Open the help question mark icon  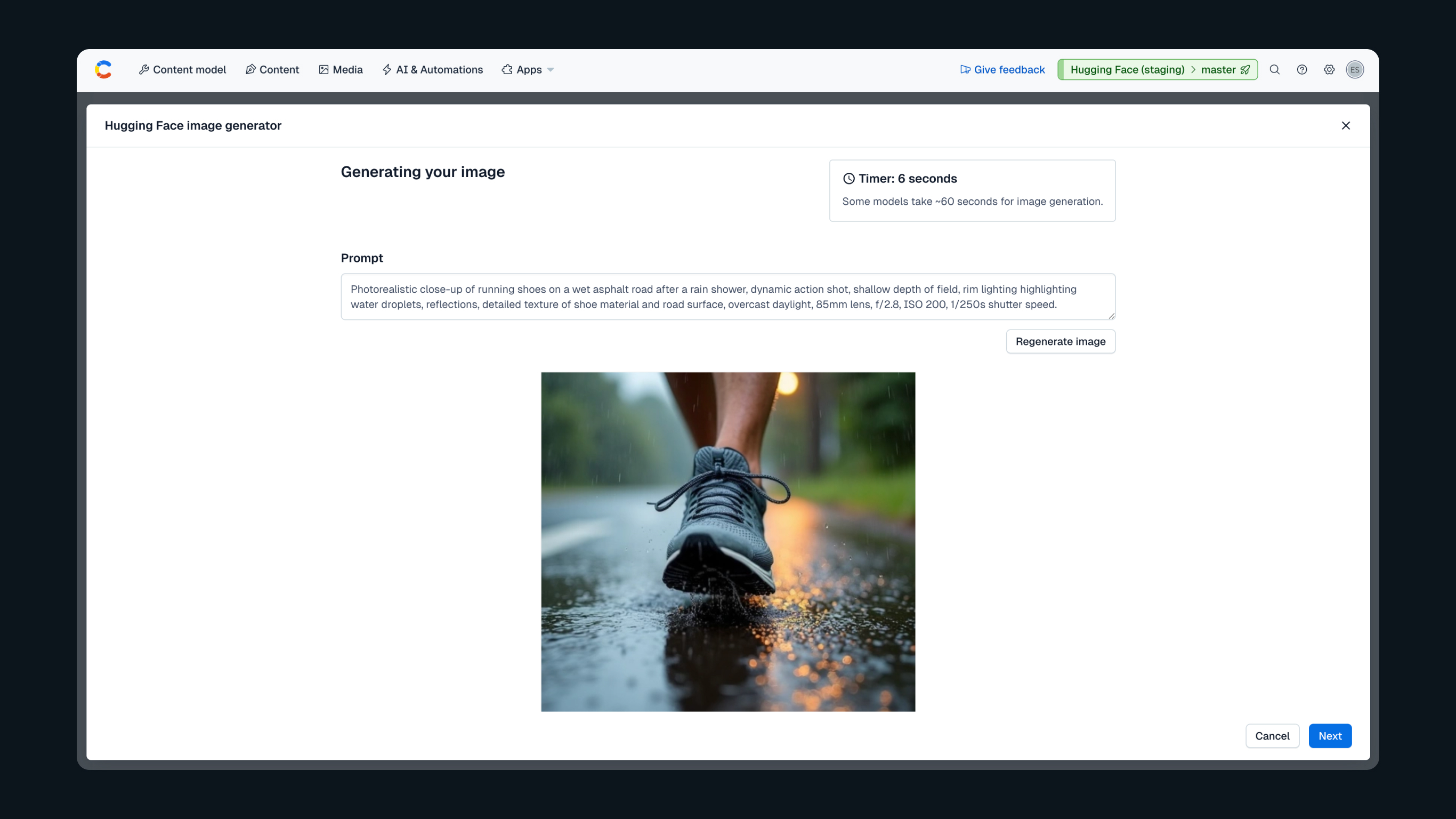tap(1301, 69)
